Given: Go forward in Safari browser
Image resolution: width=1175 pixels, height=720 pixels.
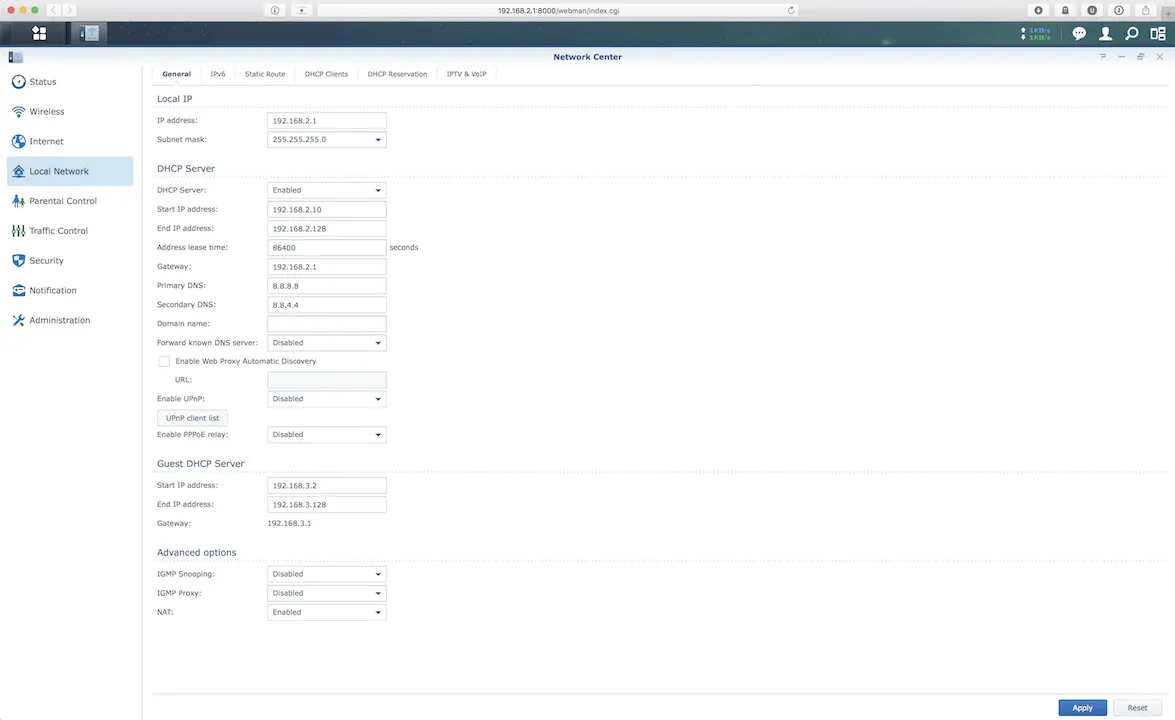Looking at the screenshot, I should click(x=69, y=10).
